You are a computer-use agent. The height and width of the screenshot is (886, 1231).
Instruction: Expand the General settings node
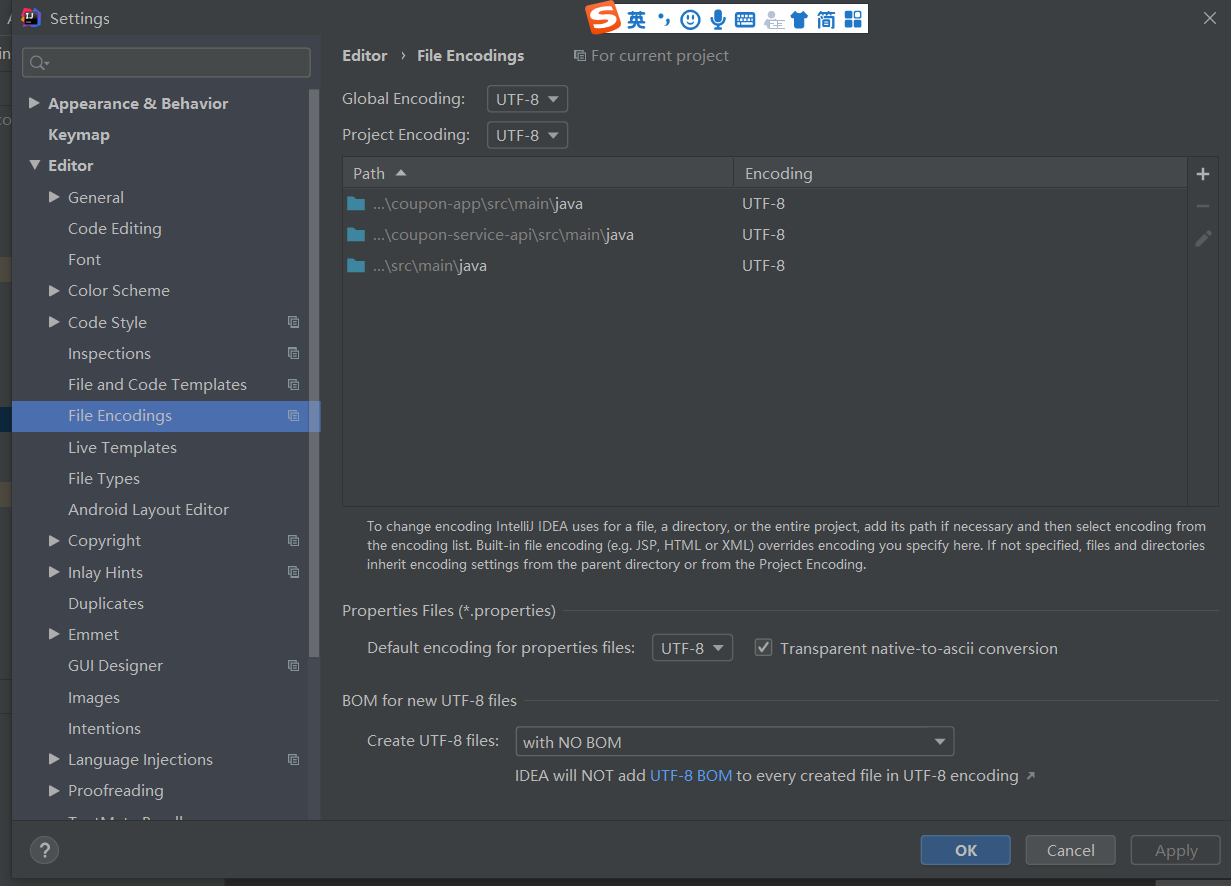[54, 197]
